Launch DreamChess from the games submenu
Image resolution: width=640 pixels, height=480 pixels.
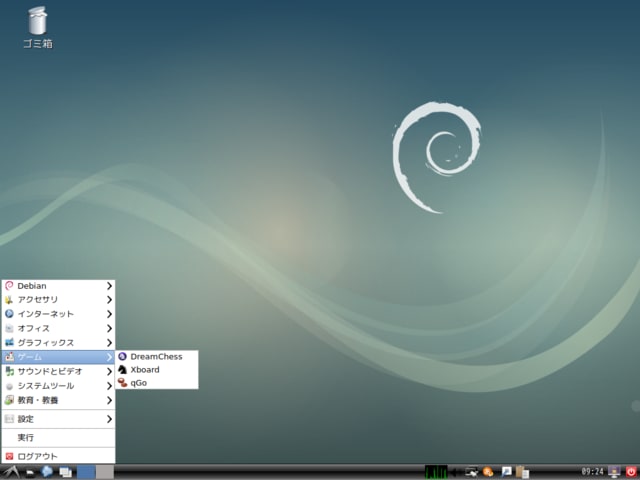(157, 357)
